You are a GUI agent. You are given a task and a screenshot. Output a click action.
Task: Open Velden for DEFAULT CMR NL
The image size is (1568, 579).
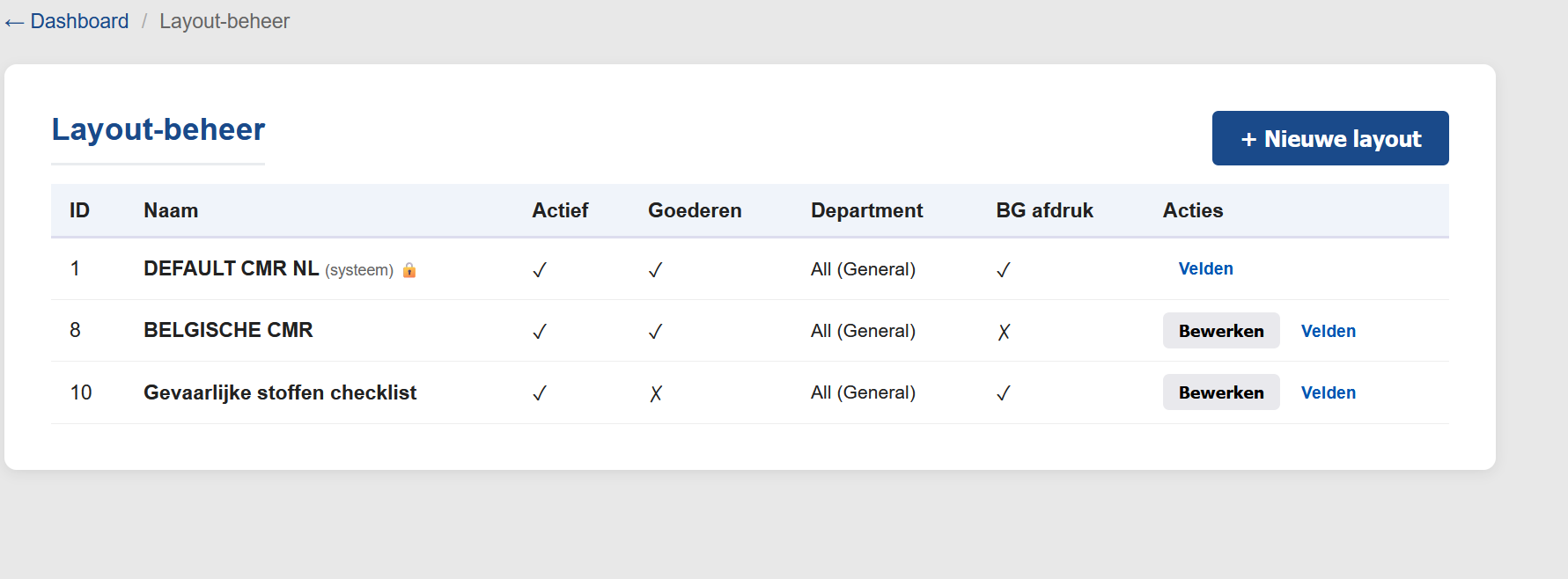pos(1205,269)
